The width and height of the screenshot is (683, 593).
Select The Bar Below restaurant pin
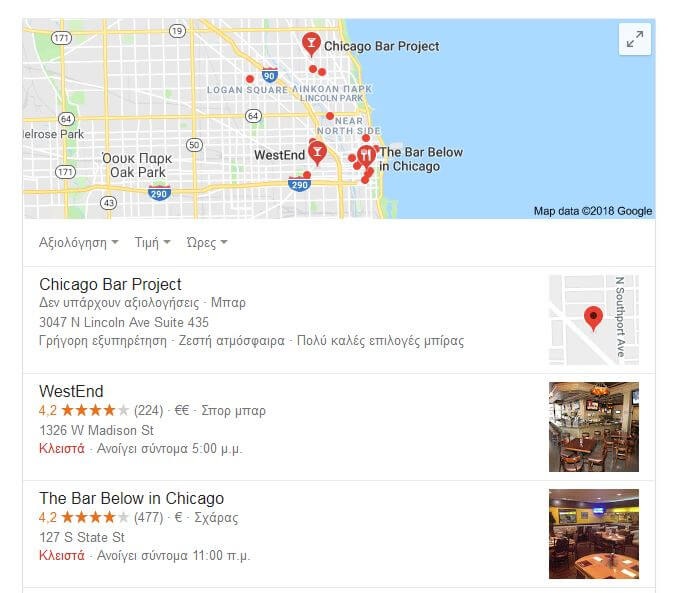[x=366, y=155]
